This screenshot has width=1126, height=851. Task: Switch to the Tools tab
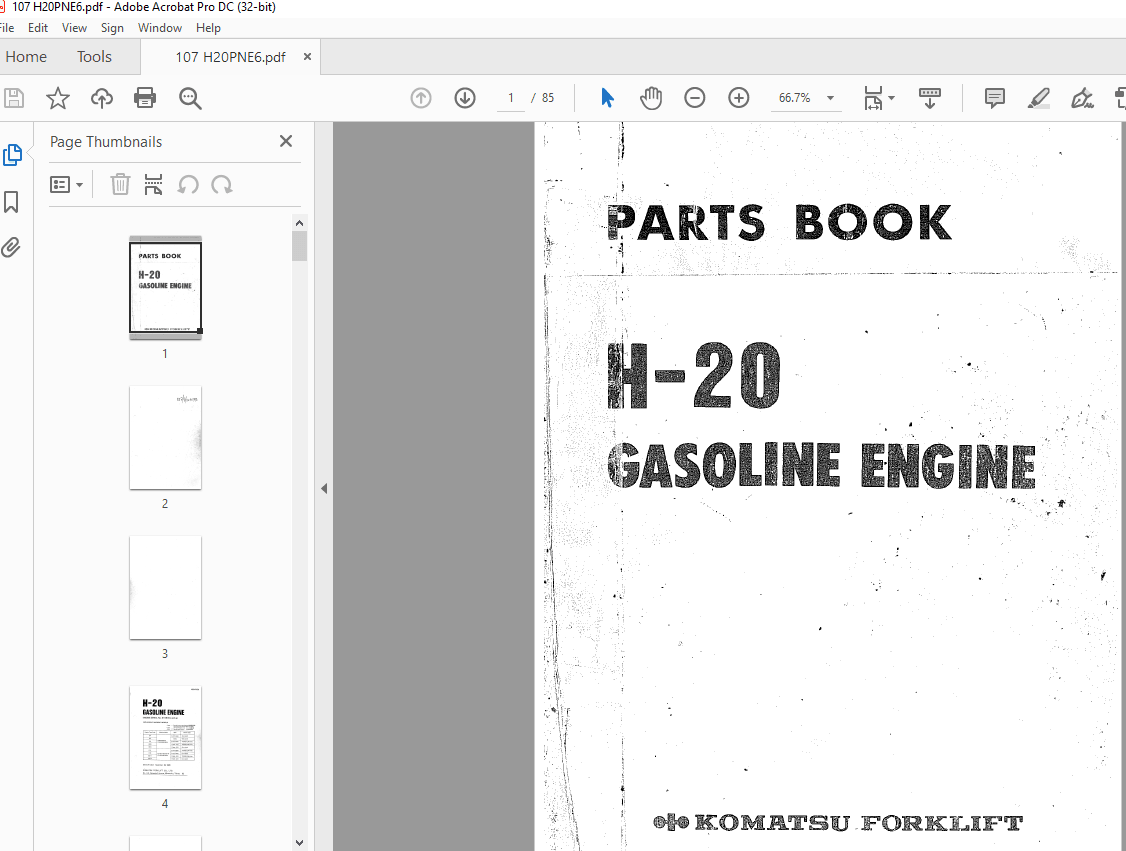[93, 57]
